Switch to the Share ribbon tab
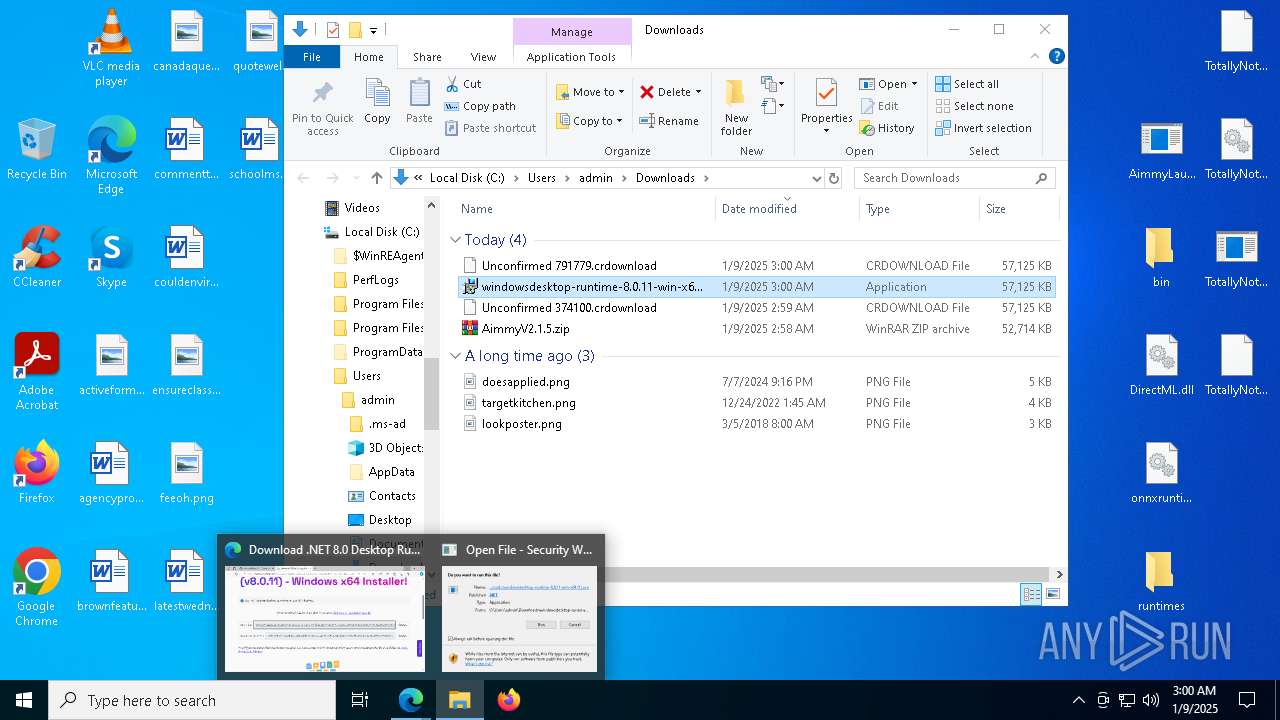Image resolution: width=1280 pixels, height=720 pixels. pos(427,57)
